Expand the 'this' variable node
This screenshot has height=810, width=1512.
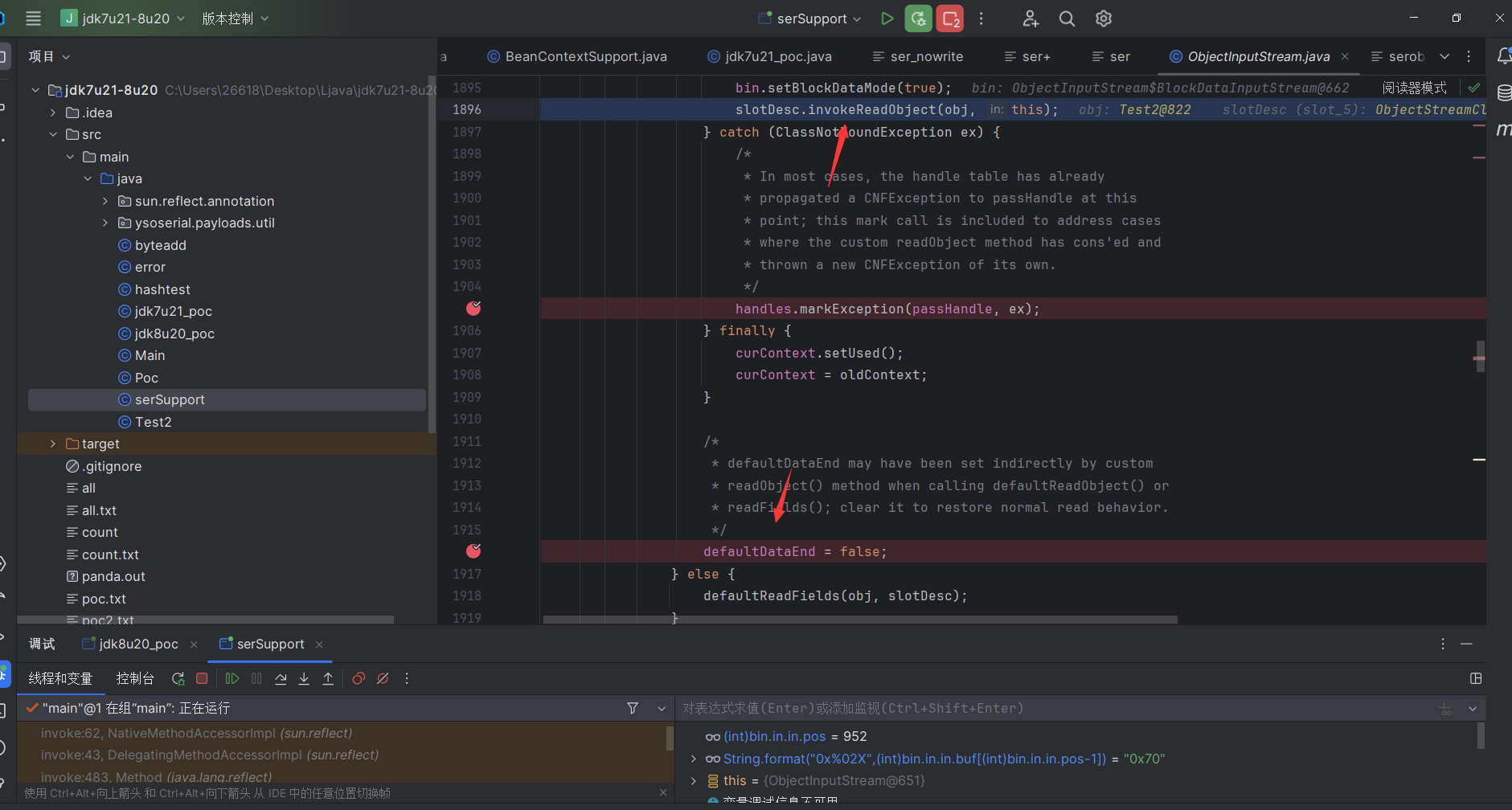pyautogui.click(x=694, y=780)
